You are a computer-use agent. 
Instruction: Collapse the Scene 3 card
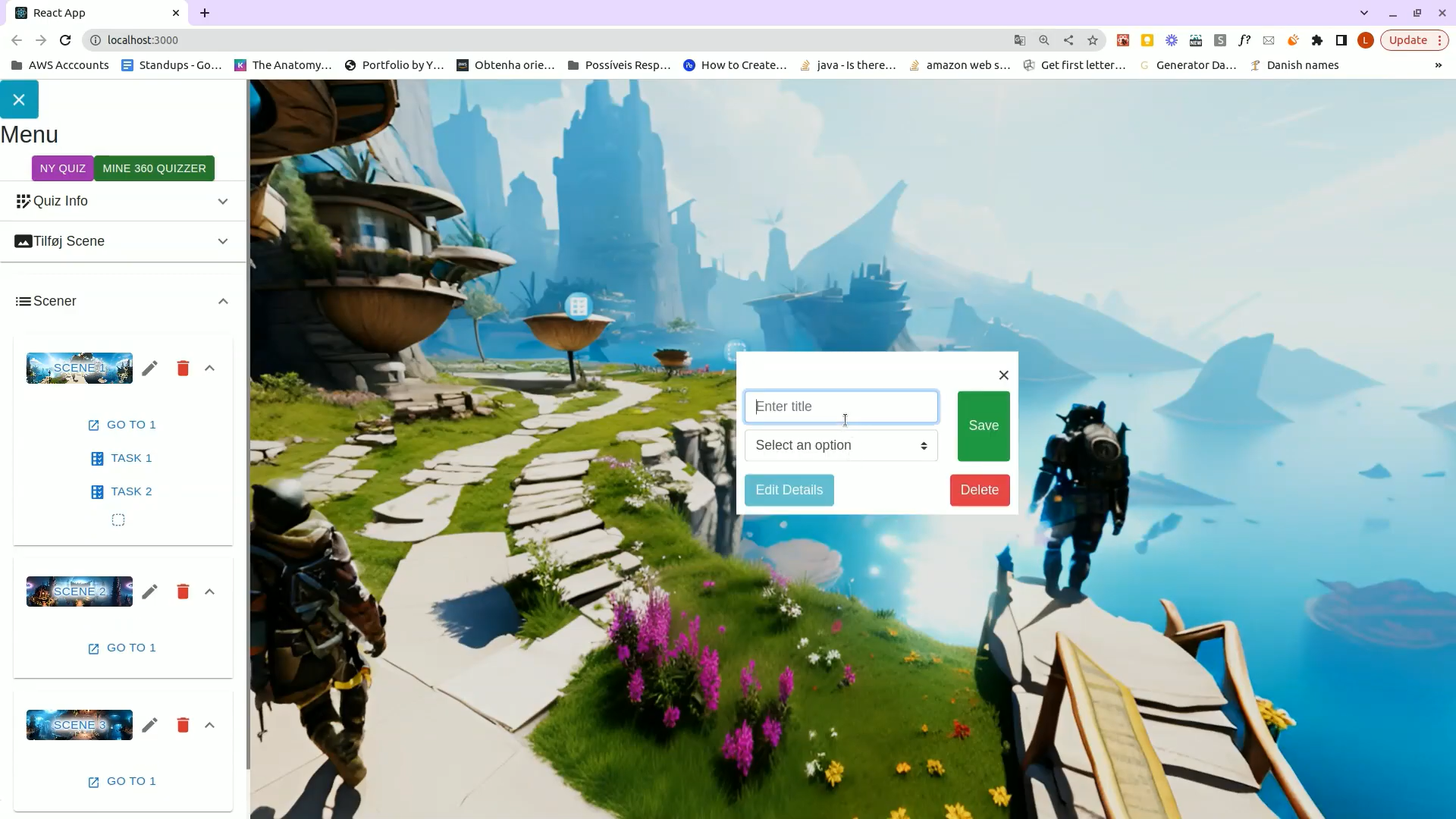[x=210, y=725]
